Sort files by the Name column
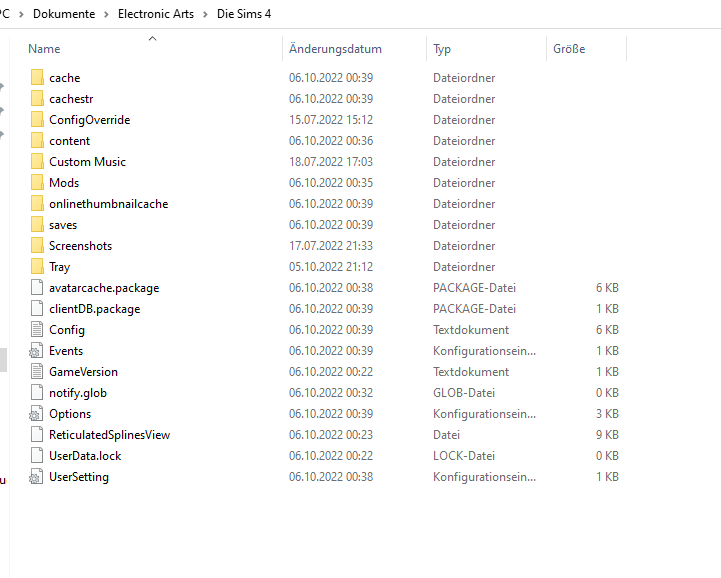721x578 pixels. 44,49
